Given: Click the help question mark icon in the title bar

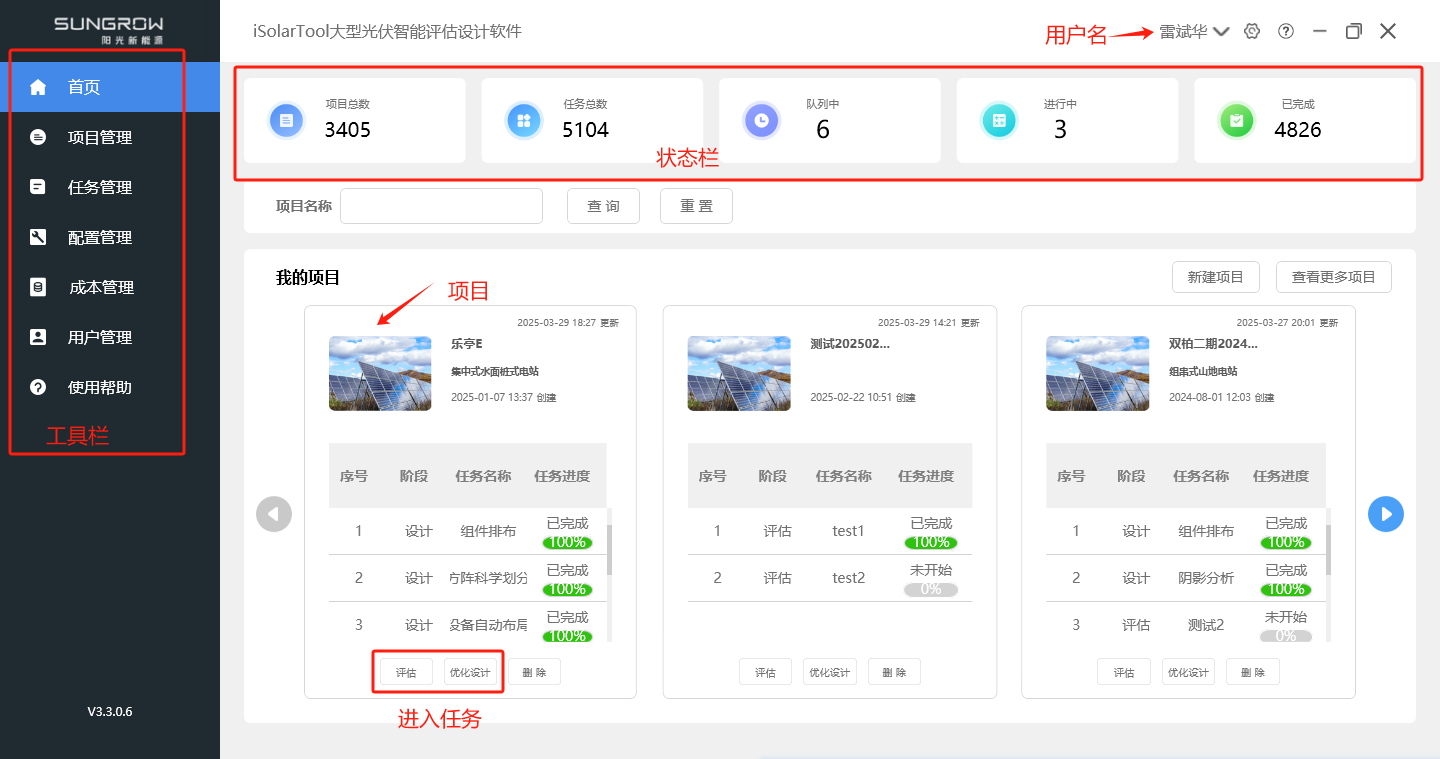Looking at the screenshot, I should click(1286, 31).
